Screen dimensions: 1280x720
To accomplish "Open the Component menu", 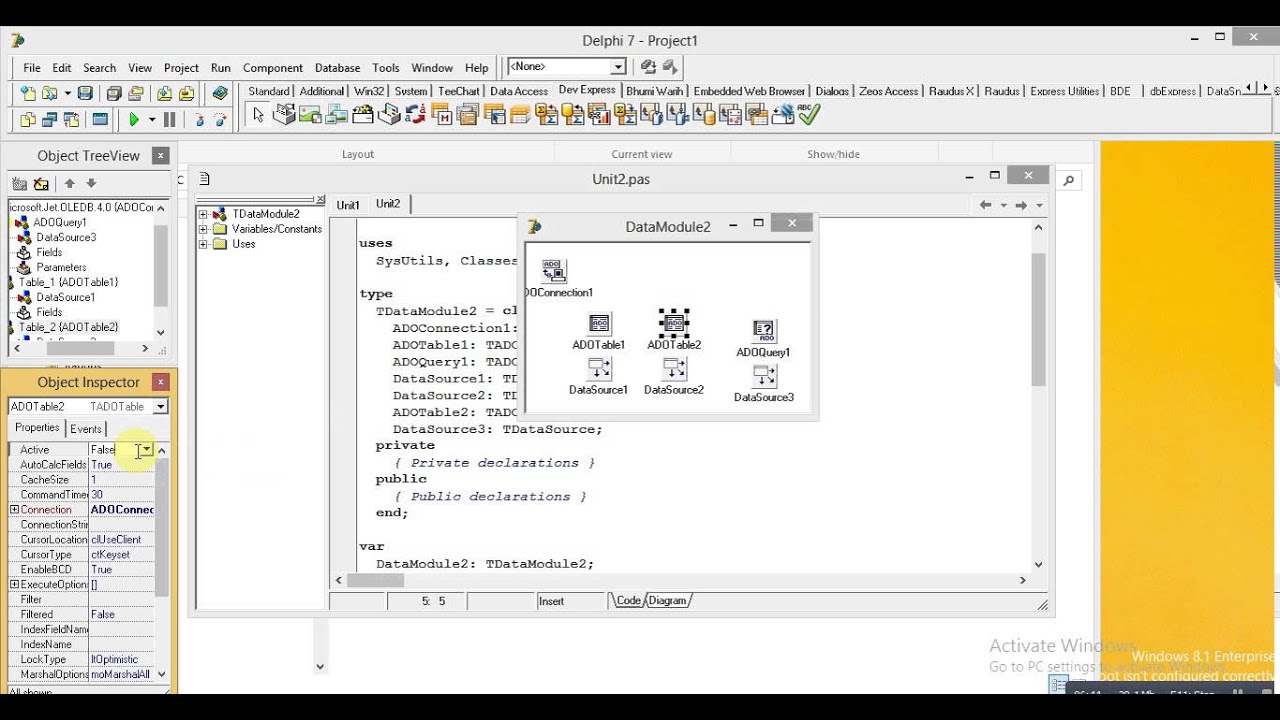I will [x=272, y=68].
